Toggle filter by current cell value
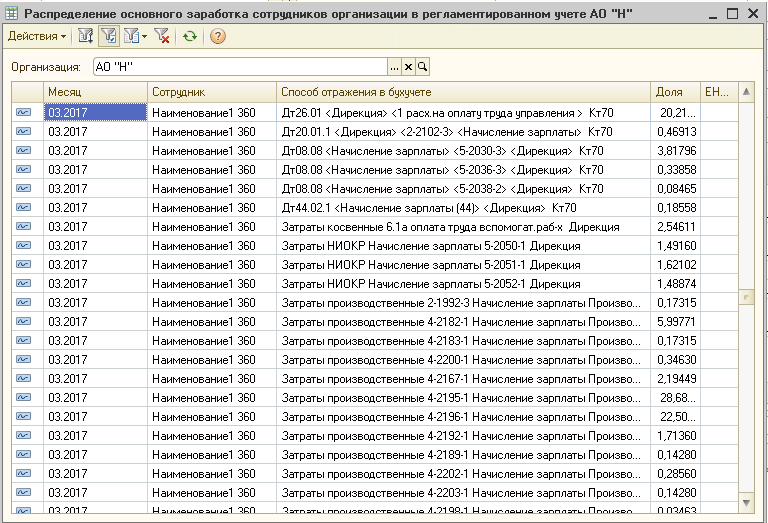This screenshot has height=523, width=768. click(109, 36)
